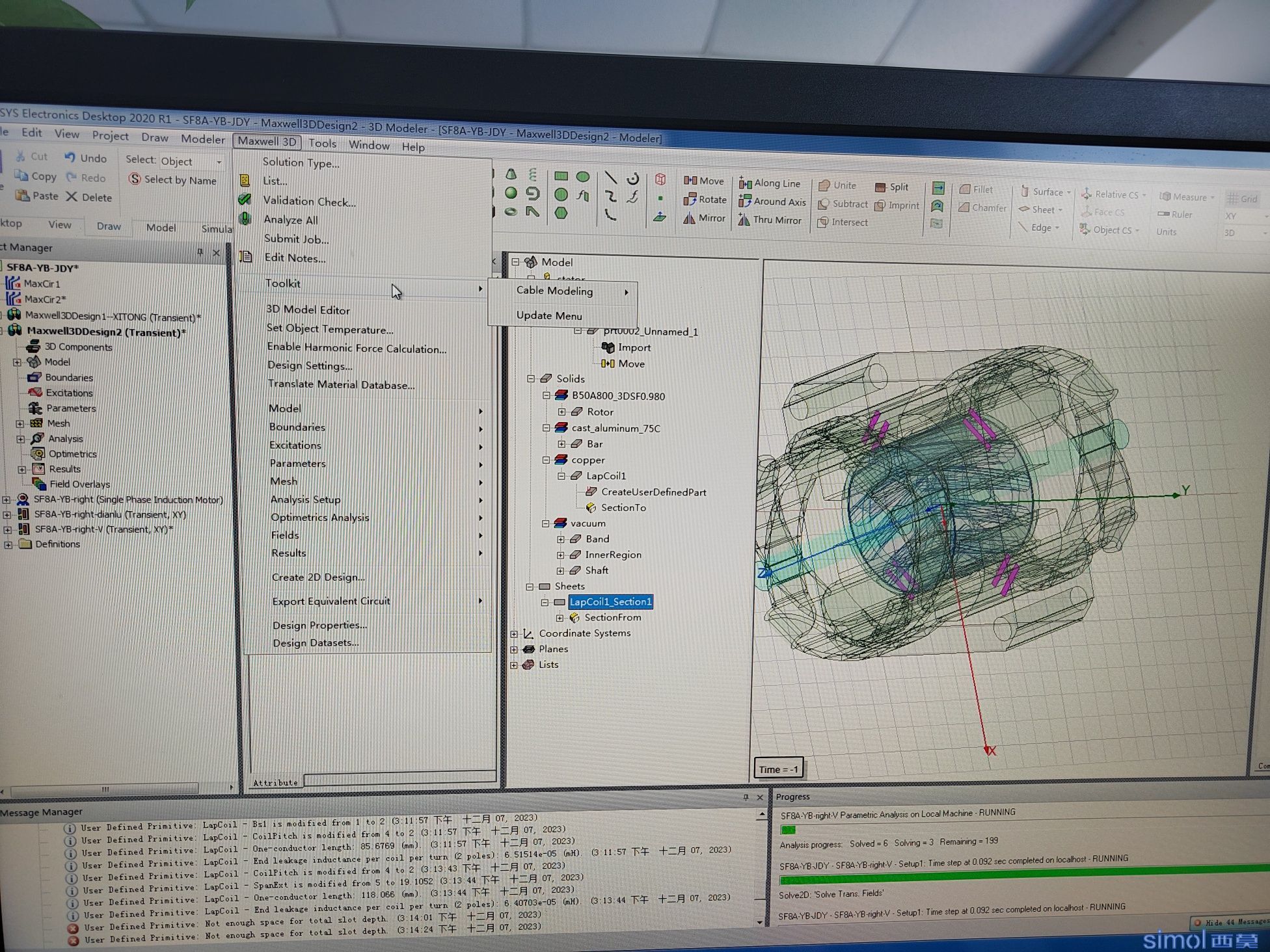Duplicate Along Line

tap(770, 183)
